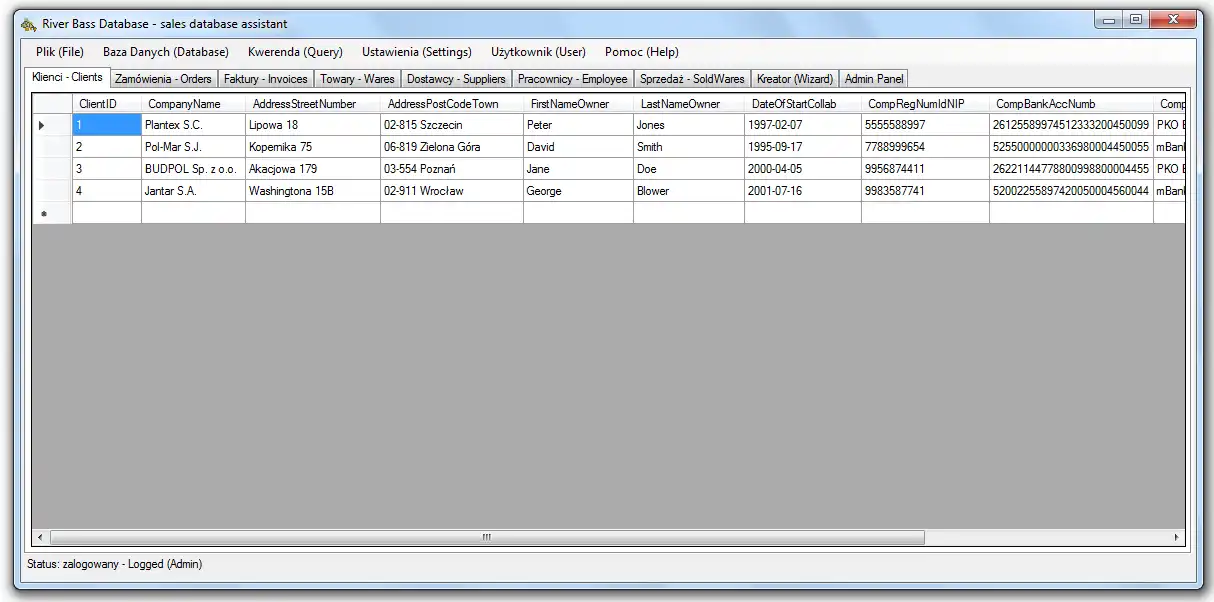Switch to the Dostawcy - Suppliers tab
The height and width of the screenshot is (602, 1214).
(x=456, y=79)
